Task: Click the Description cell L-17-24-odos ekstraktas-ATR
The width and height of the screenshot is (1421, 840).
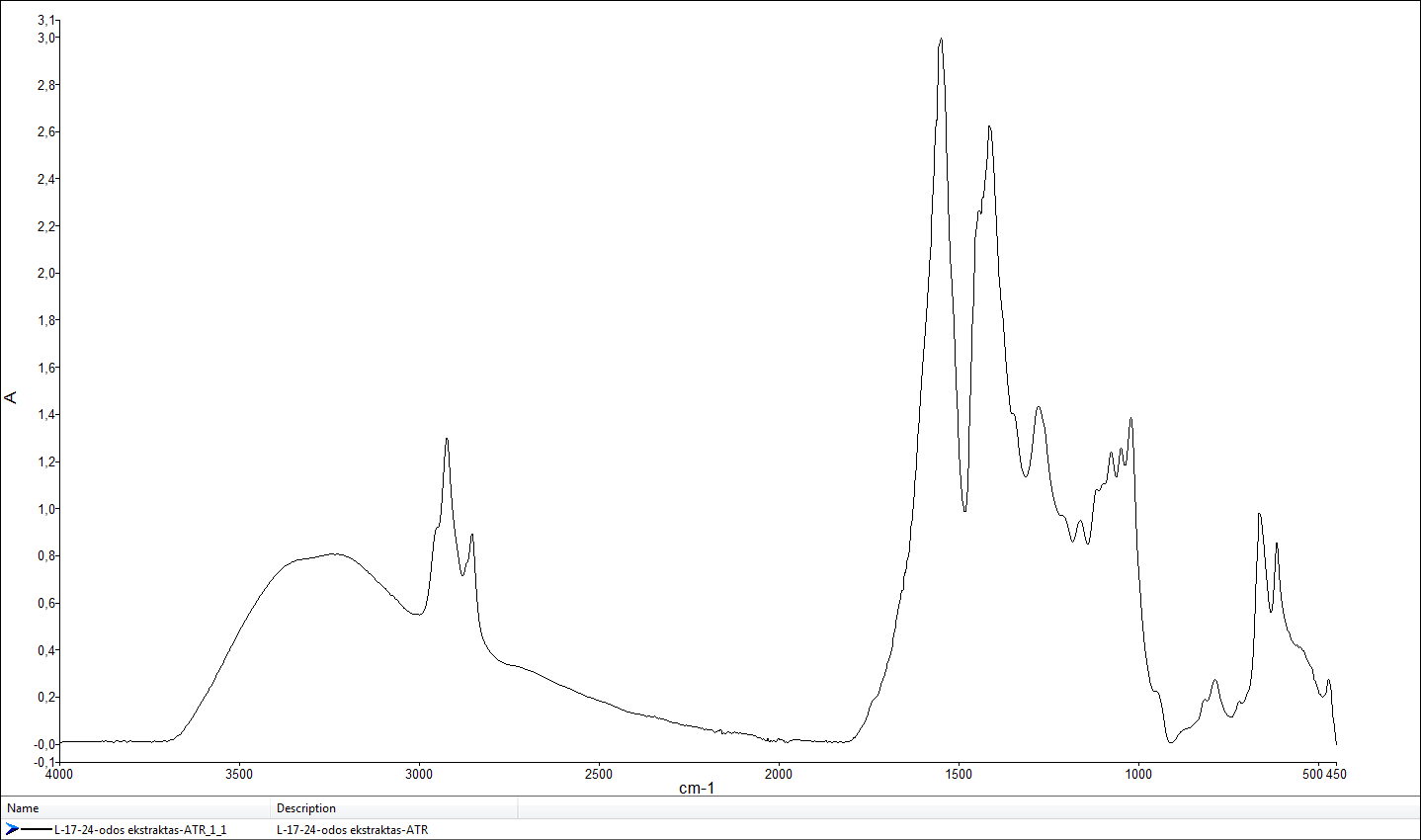Action: point(352,830)
